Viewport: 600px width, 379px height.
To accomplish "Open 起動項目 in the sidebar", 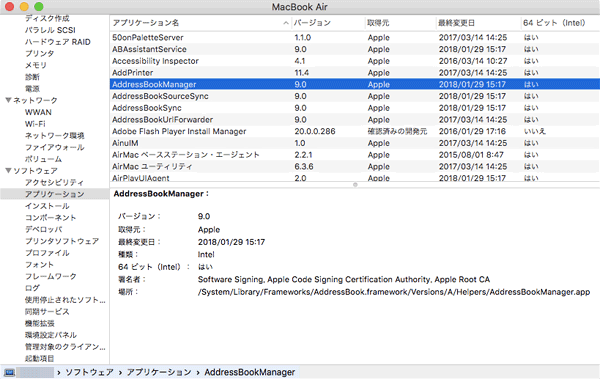I will (x=39, y=358).
